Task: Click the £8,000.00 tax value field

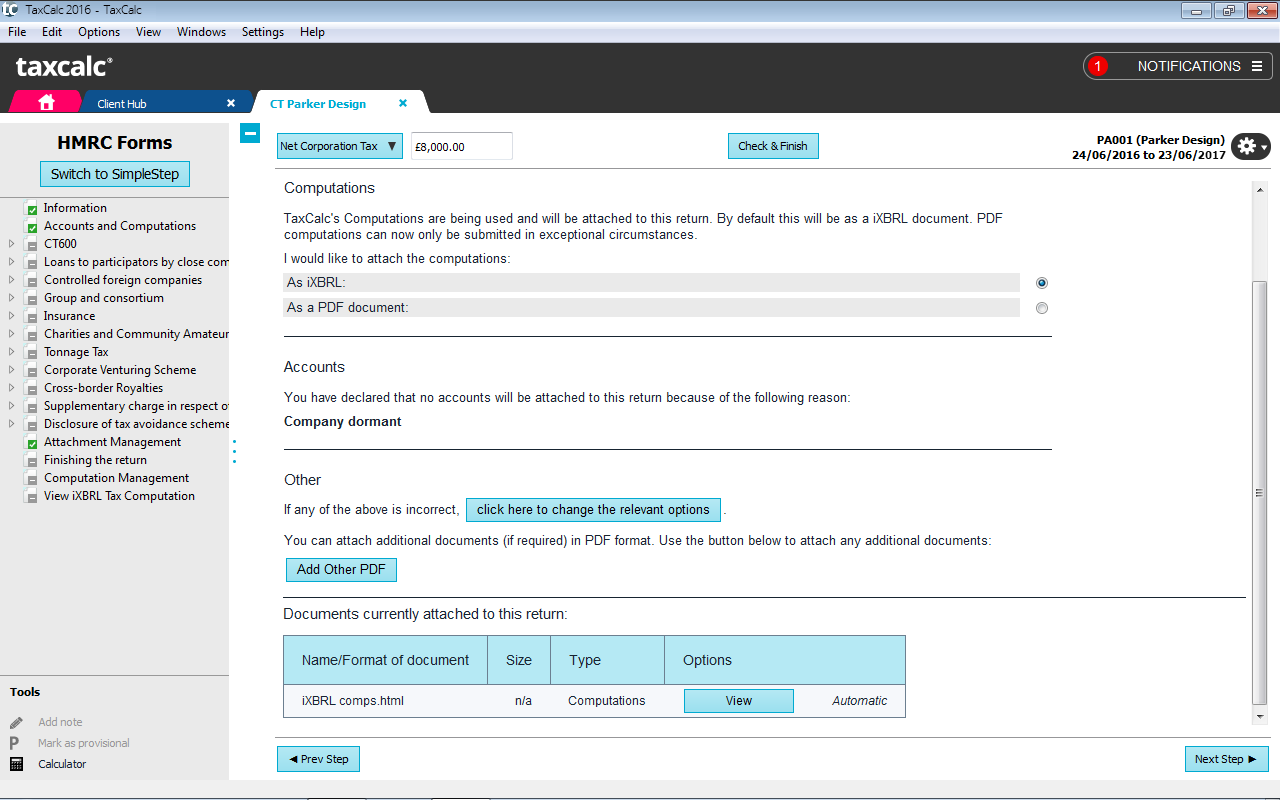Action: (x=462, y=146)
